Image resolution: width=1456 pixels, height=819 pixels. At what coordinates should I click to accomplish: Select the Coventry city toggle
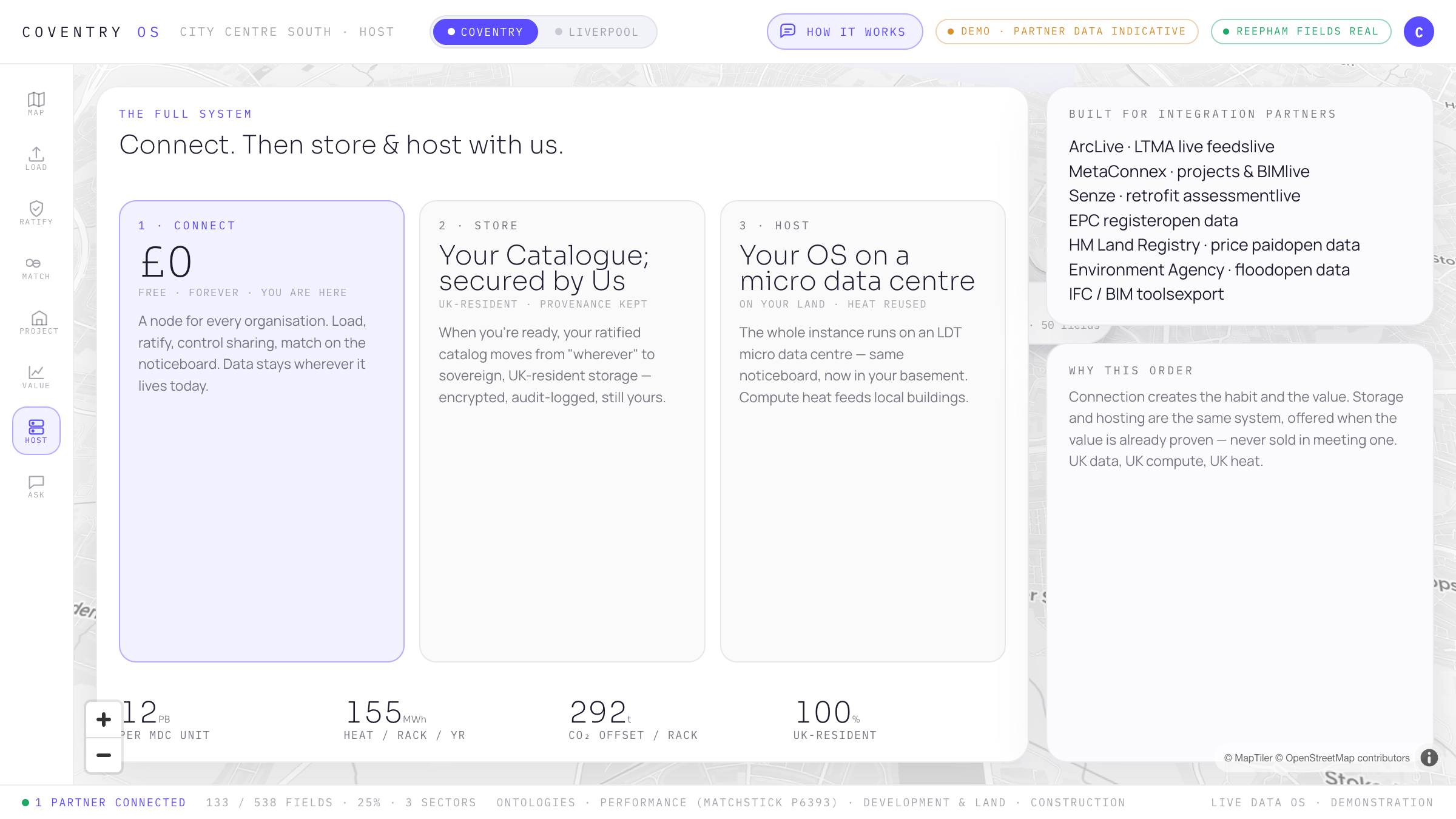485,32
